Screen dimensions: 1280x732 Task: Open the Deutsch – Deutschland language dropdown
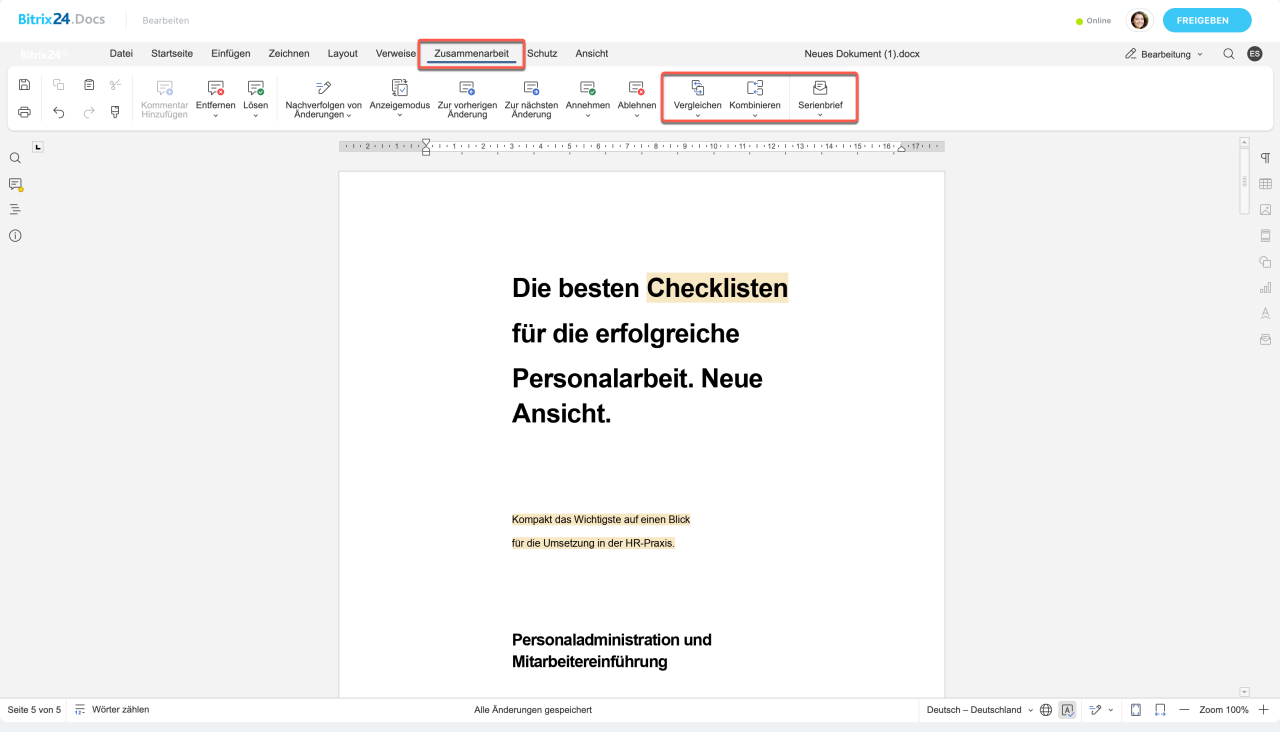979,710
